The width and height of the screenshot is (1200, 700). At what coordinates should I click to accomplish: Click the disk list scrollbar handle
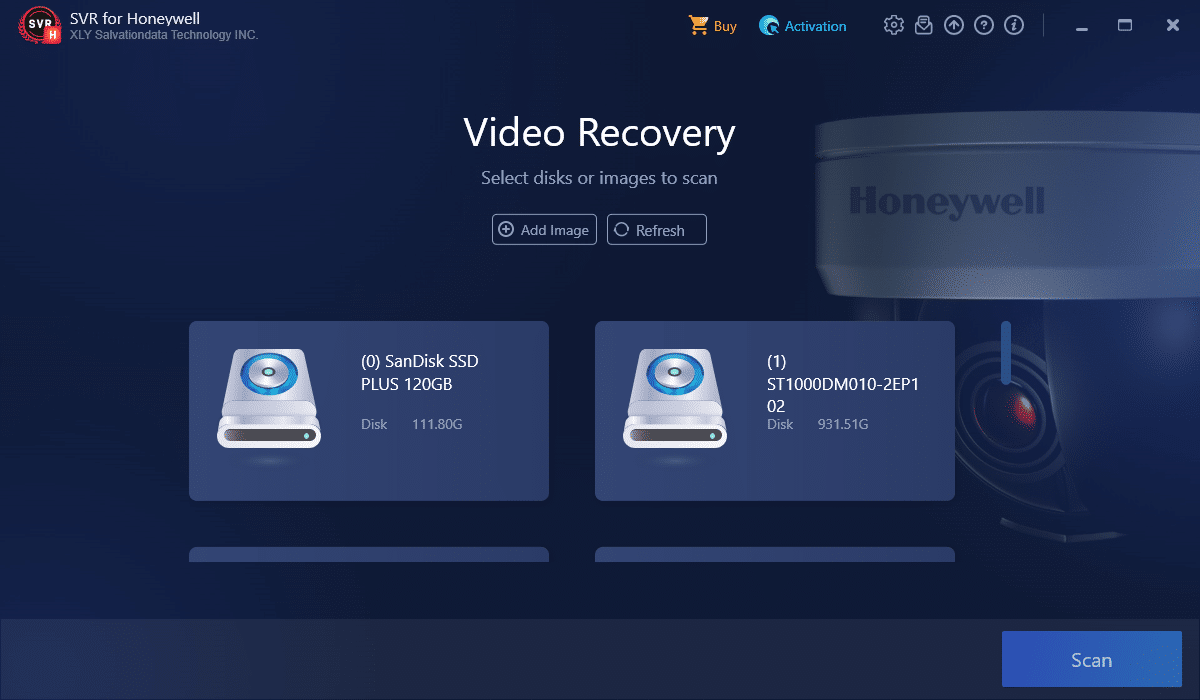click(1006, 353)
